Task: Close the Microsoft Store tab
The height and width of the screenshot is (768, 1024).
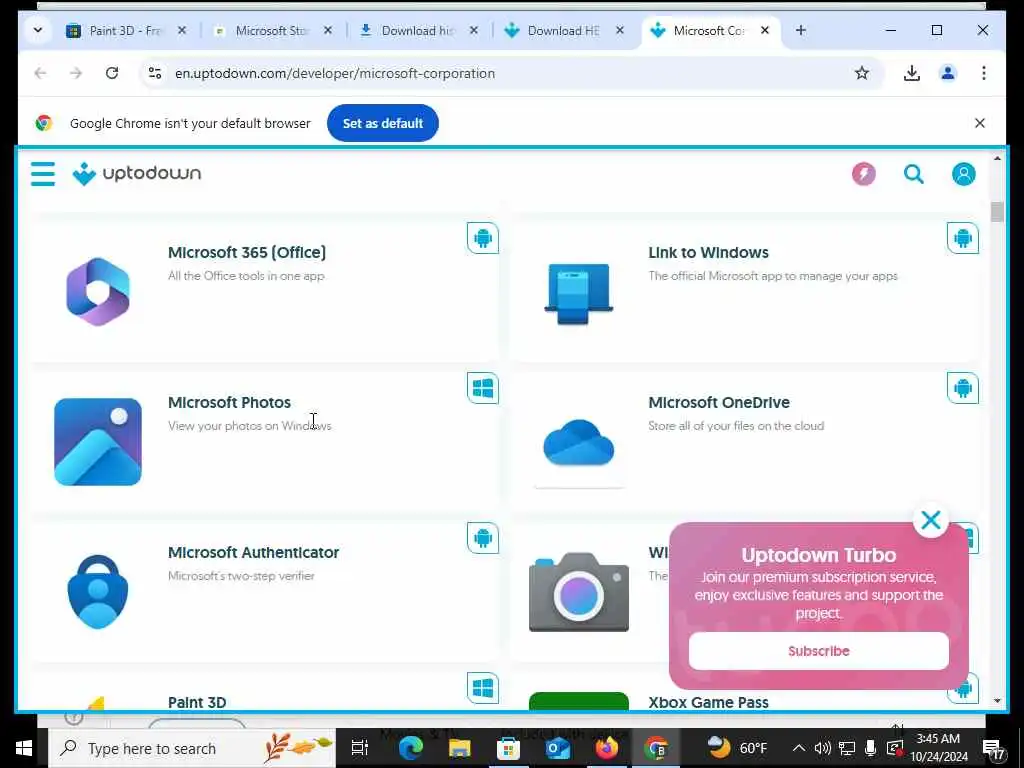Action: [328, 31]
